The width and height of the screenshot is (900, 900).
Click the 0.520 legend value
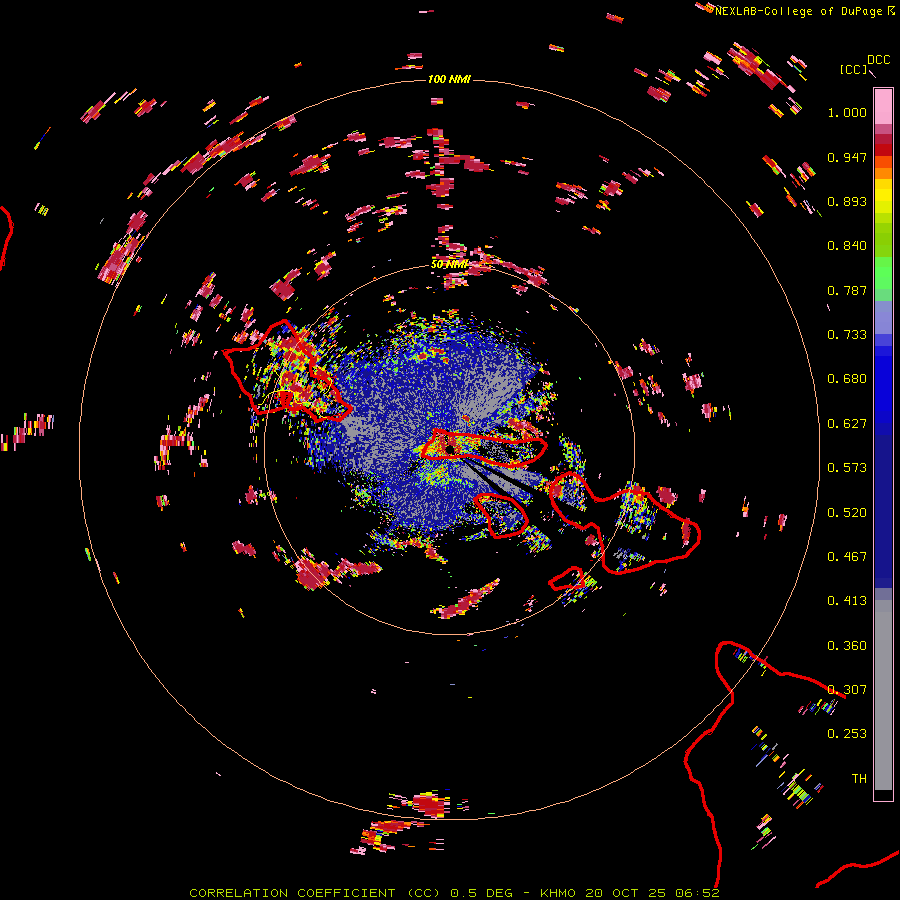pyautogui.click(x=847, y=513)
